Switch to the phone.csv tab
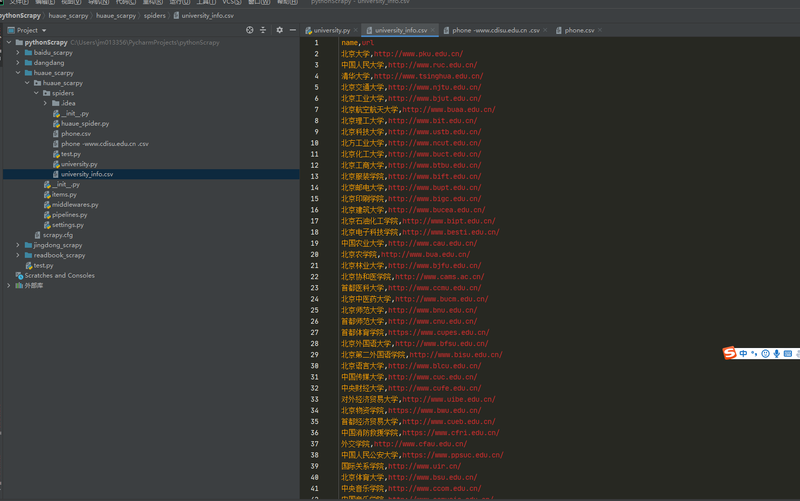The image size is (800, 501). point(579,30)
